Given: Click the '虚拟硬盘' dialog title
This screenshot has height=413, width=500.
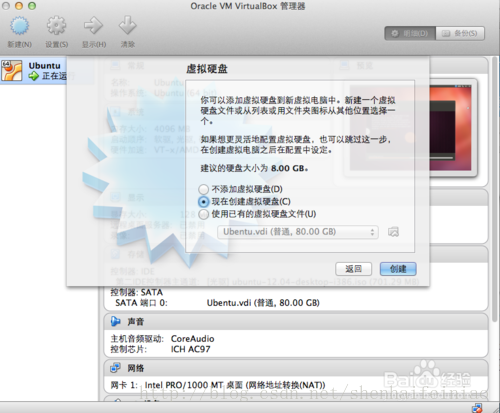Looking at the screenshot, I should point(207,69).
